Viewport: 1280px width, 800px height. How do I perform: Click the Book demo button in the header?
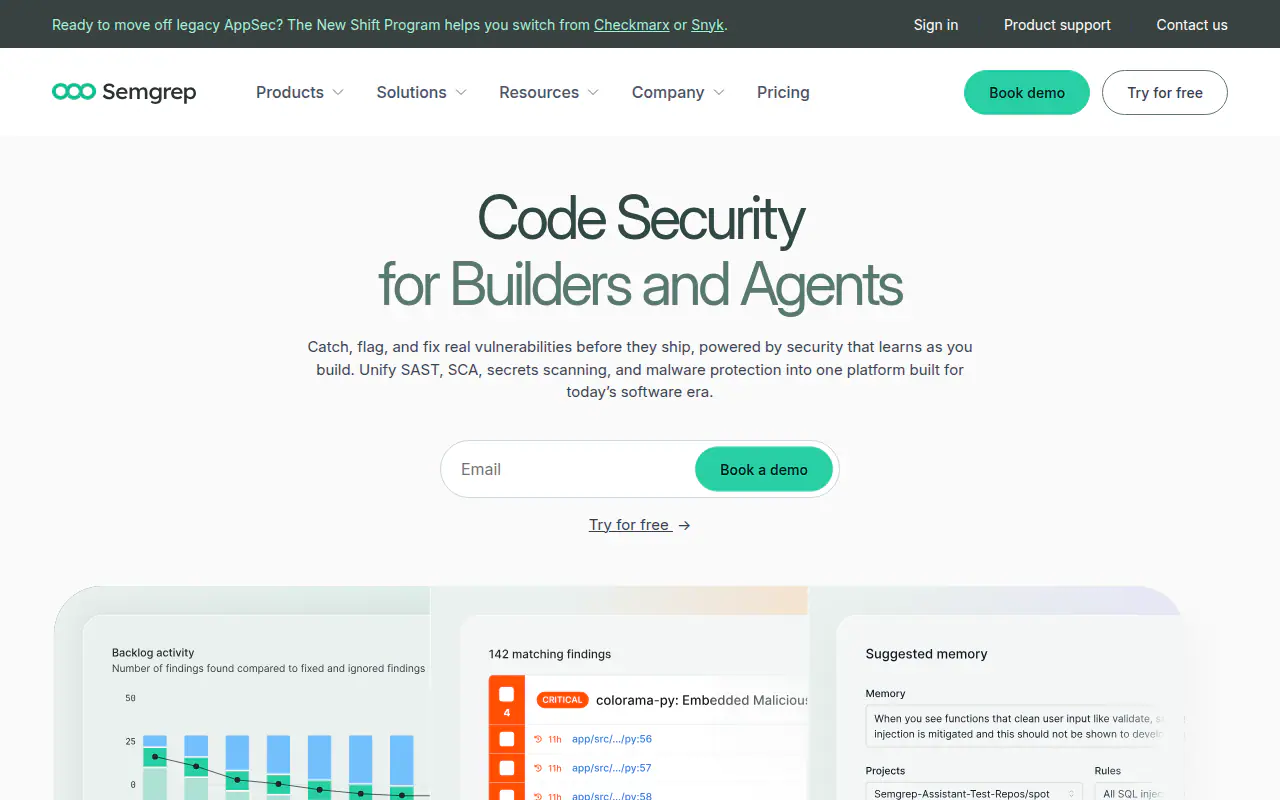pos(1027,92)
